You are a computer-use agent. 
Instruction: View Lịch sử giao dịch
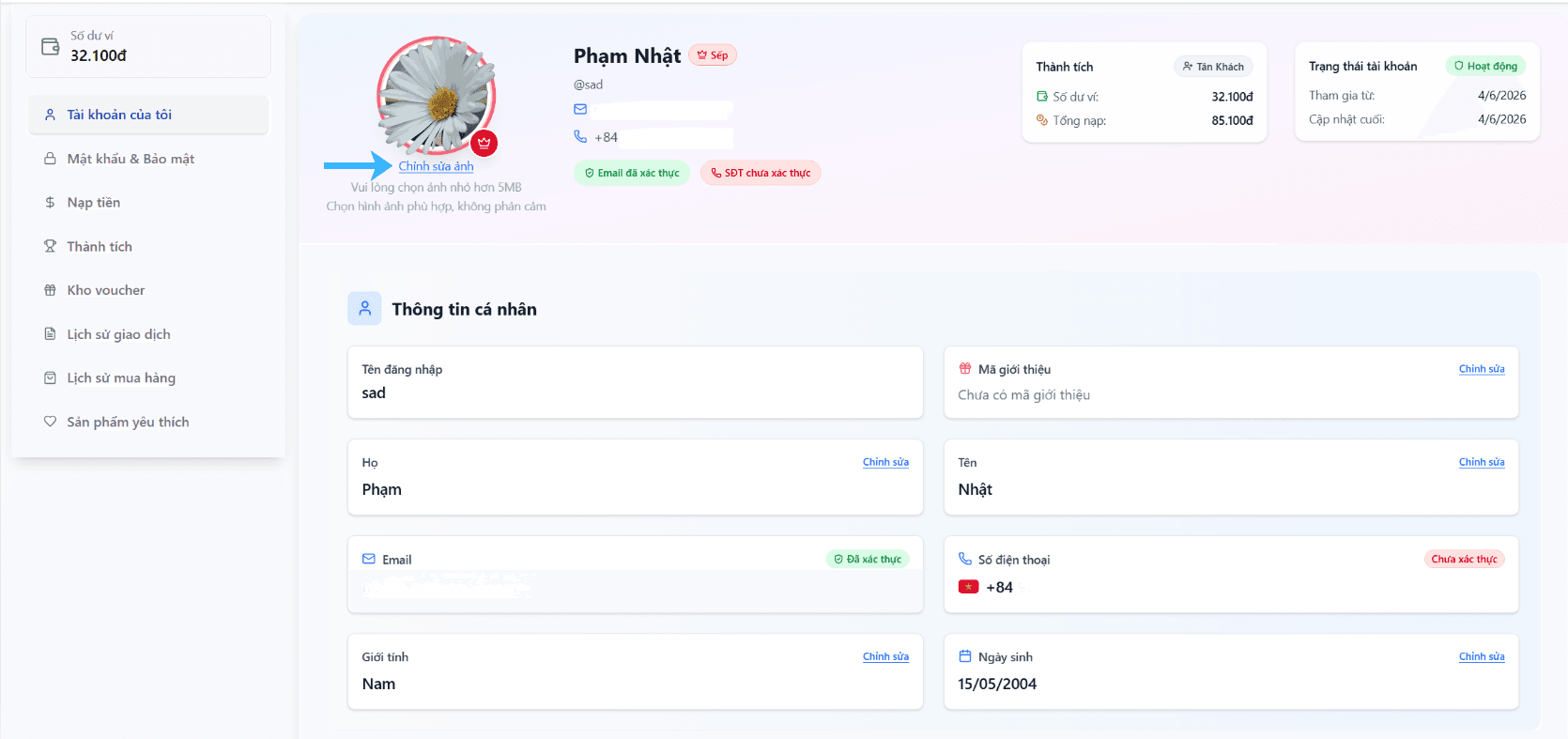click(148, 333)
